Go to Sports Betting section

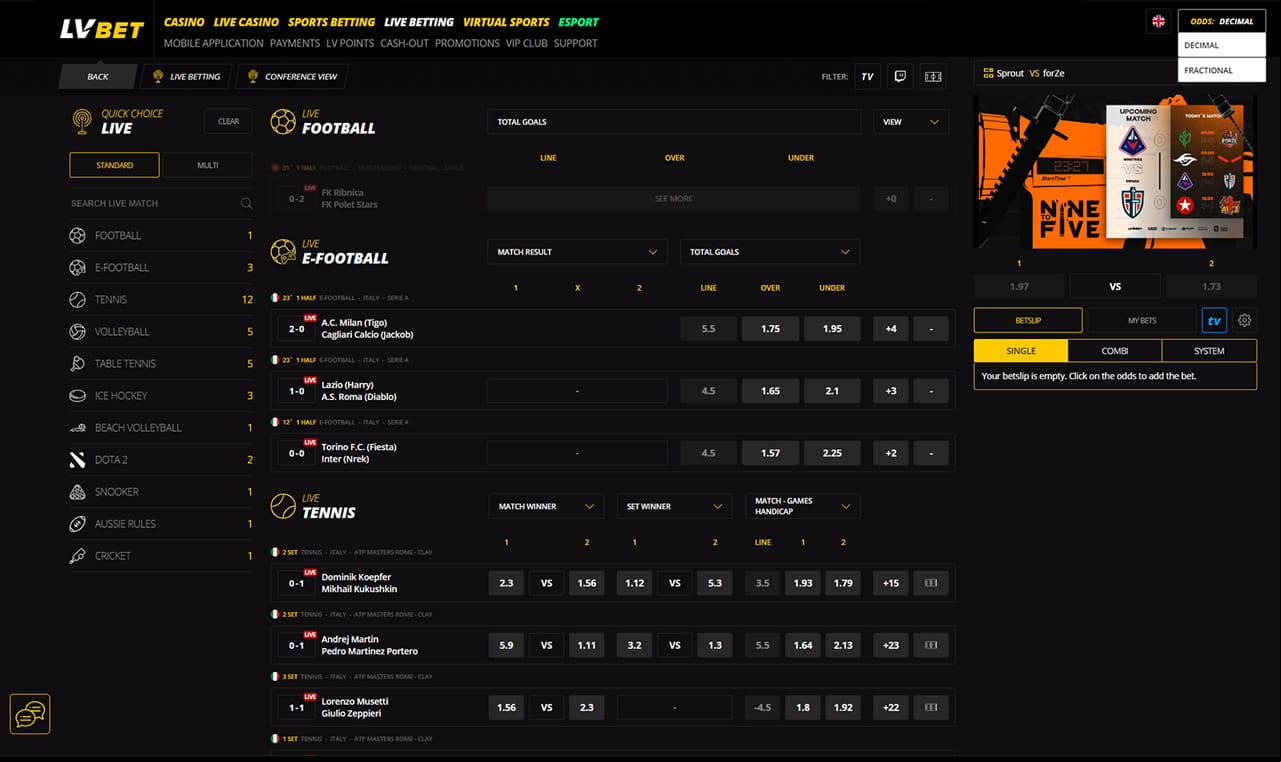[331, 22]
